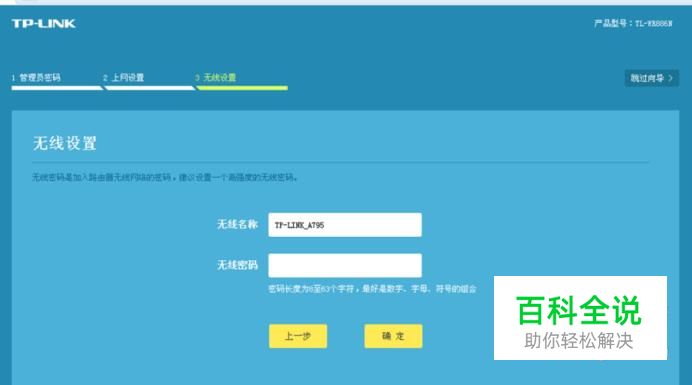The width and height of the screenshot is (692, 385).
Task: Click the 跳过向导 skip wizard button
Action: click(x=651, y=78)
